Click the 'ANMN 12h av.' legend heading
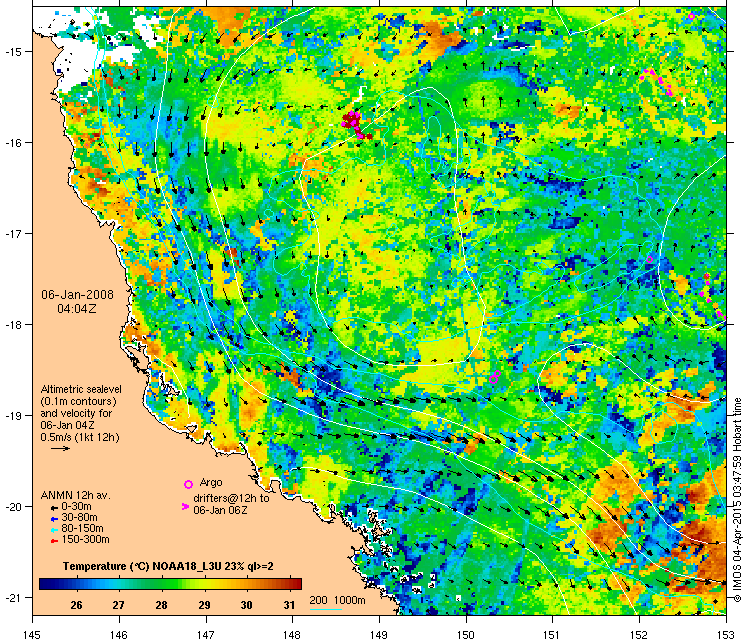Image resolution: width=750 pixels, height=640 pixels. 76,496
